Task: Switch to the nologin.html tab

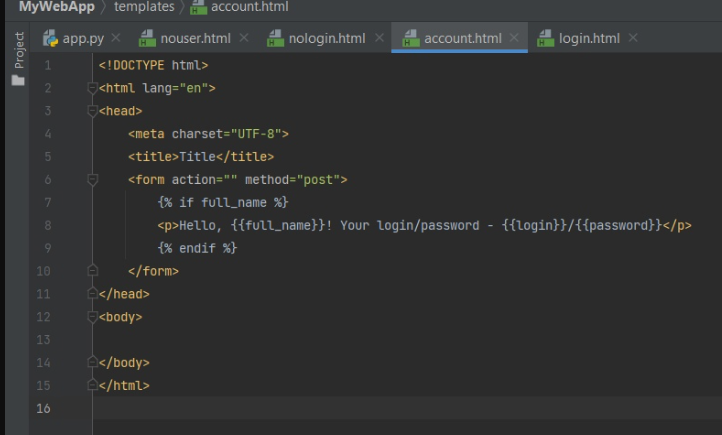Action: pyautogui.click(x=326, y=38)
